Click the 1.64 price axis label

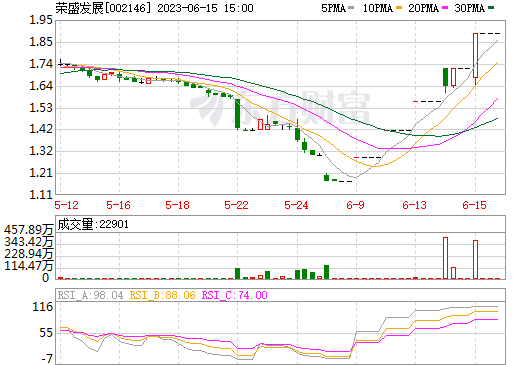41,86
